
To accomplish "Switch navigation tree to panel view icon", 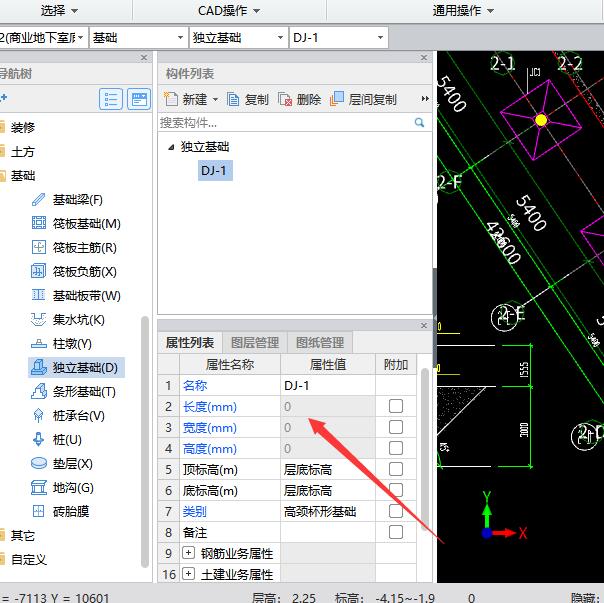I will pyautogui.click(x=139, y=99).
